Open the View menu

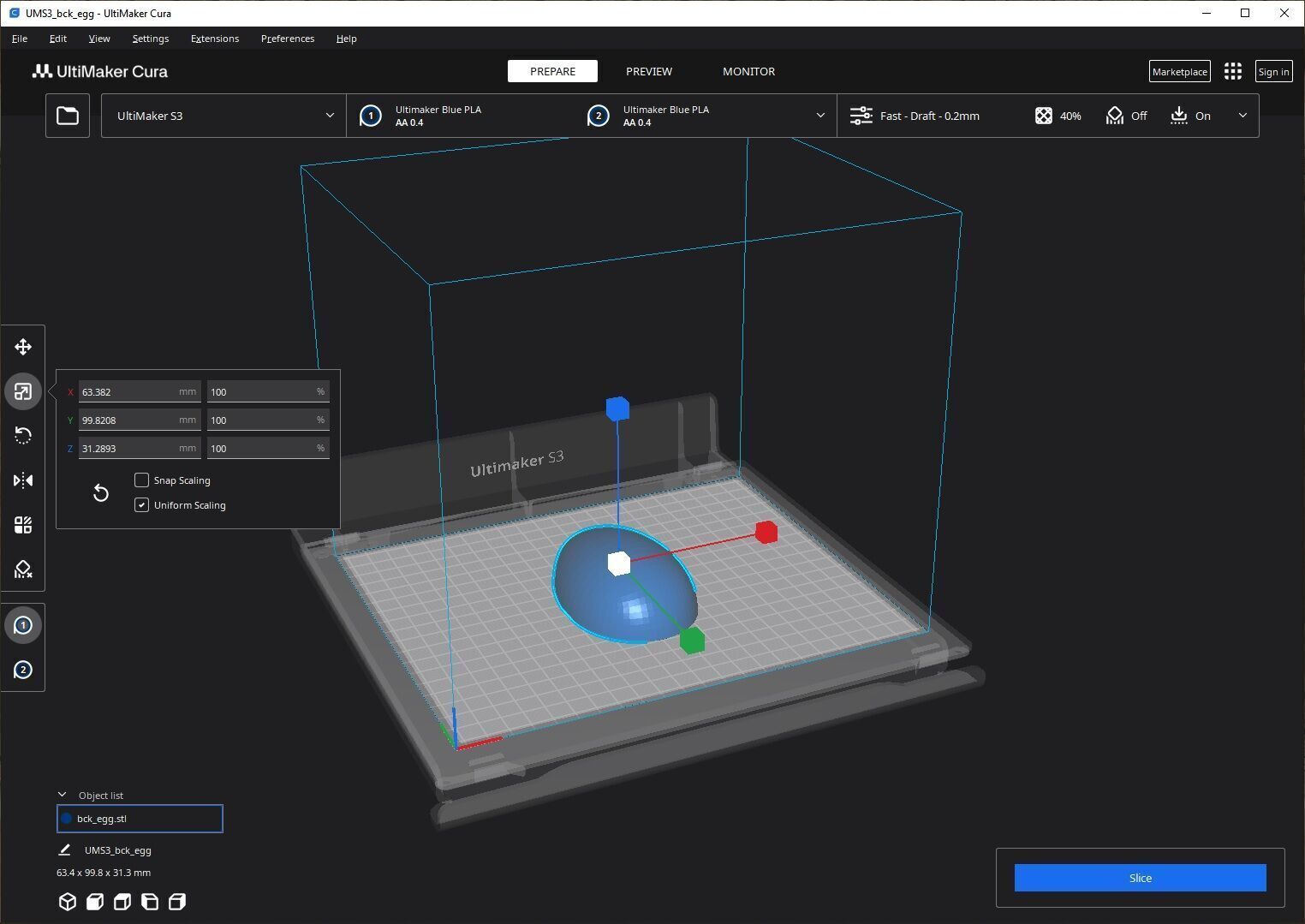click(x=99, y=39)
